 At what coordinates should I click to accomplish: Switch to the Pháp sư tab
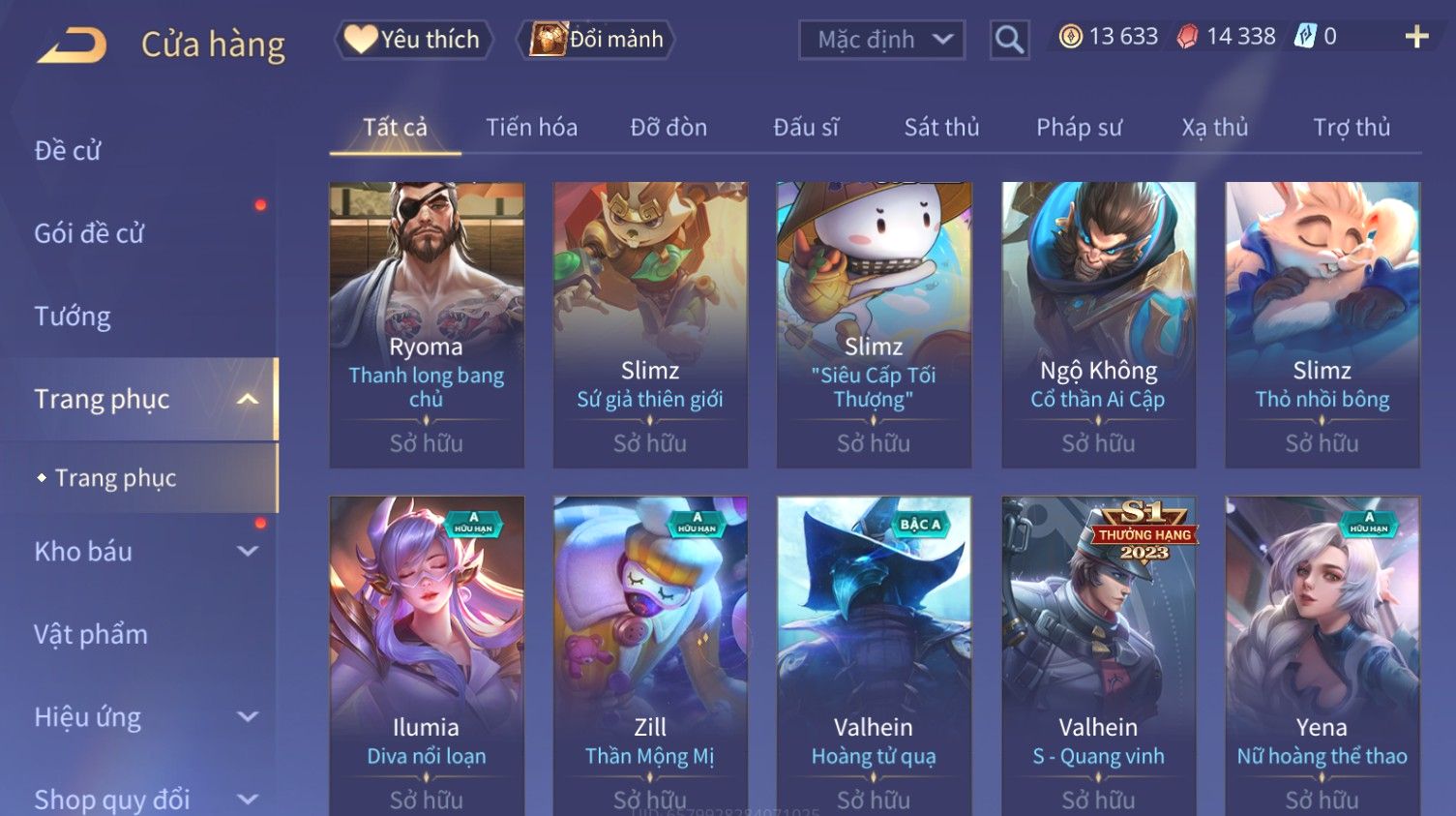click(x=1079, y=127)
